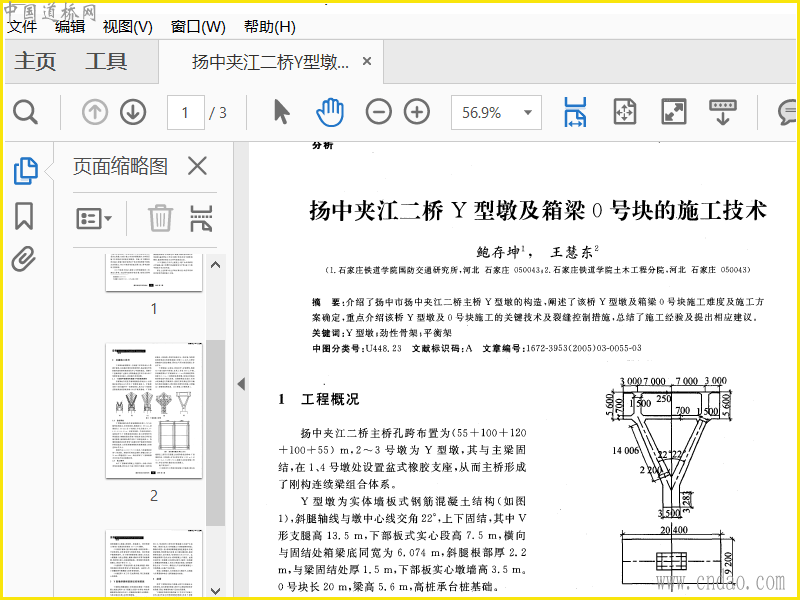Switch to the 工具 tab
This screenshot has height=600, width=800.
pyautogui.click(x=106, y=61)
